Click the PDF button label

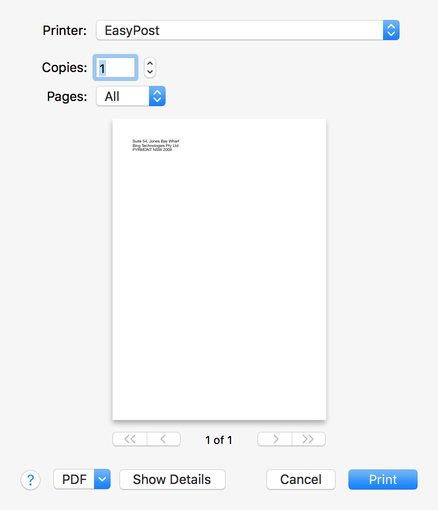[x=74, y=479]
